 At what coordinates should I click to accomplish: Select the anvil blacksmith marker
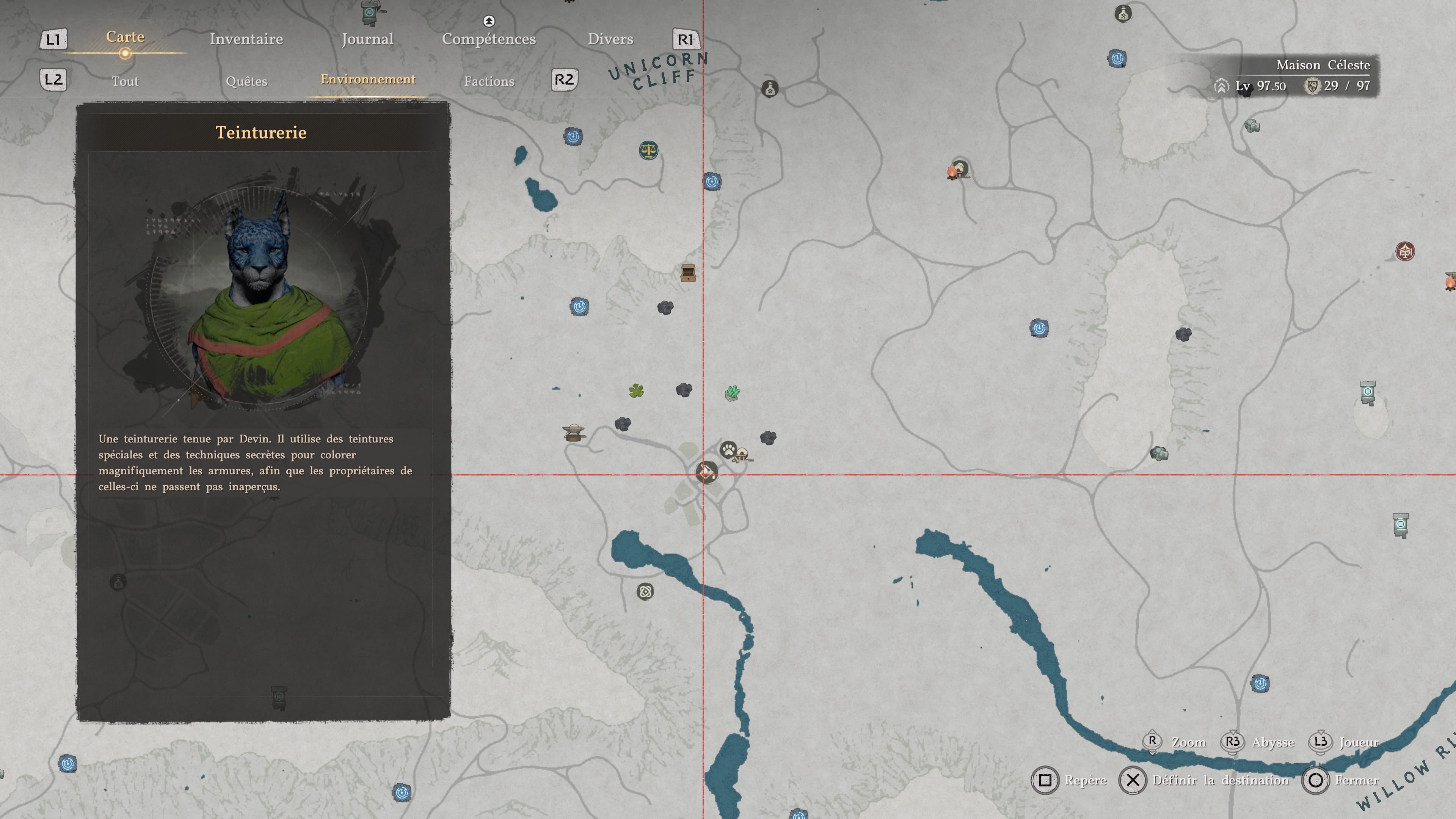point(574,432)
